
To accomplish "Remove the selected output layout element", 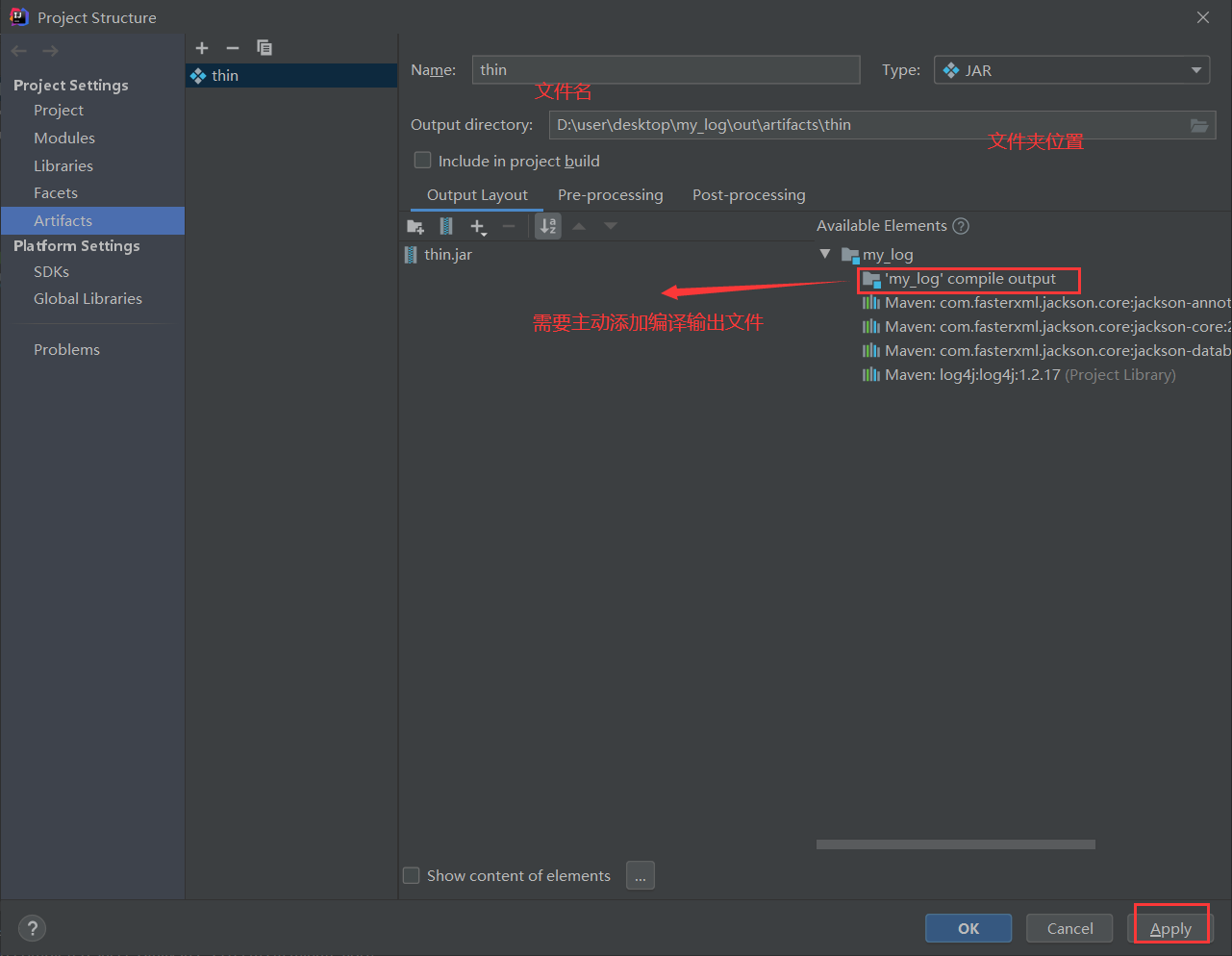I will 509,226.
